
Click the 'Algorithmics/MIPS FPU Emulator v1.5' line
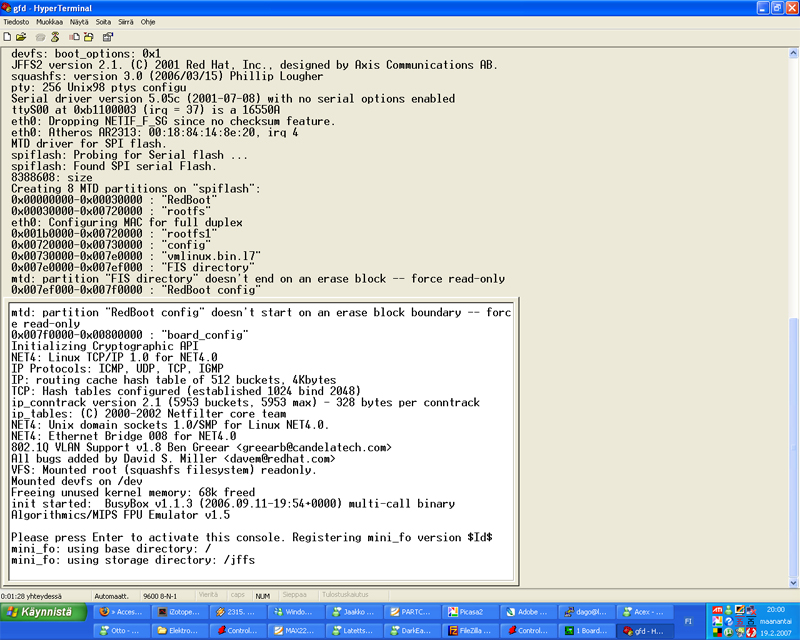tap(120, 514)
